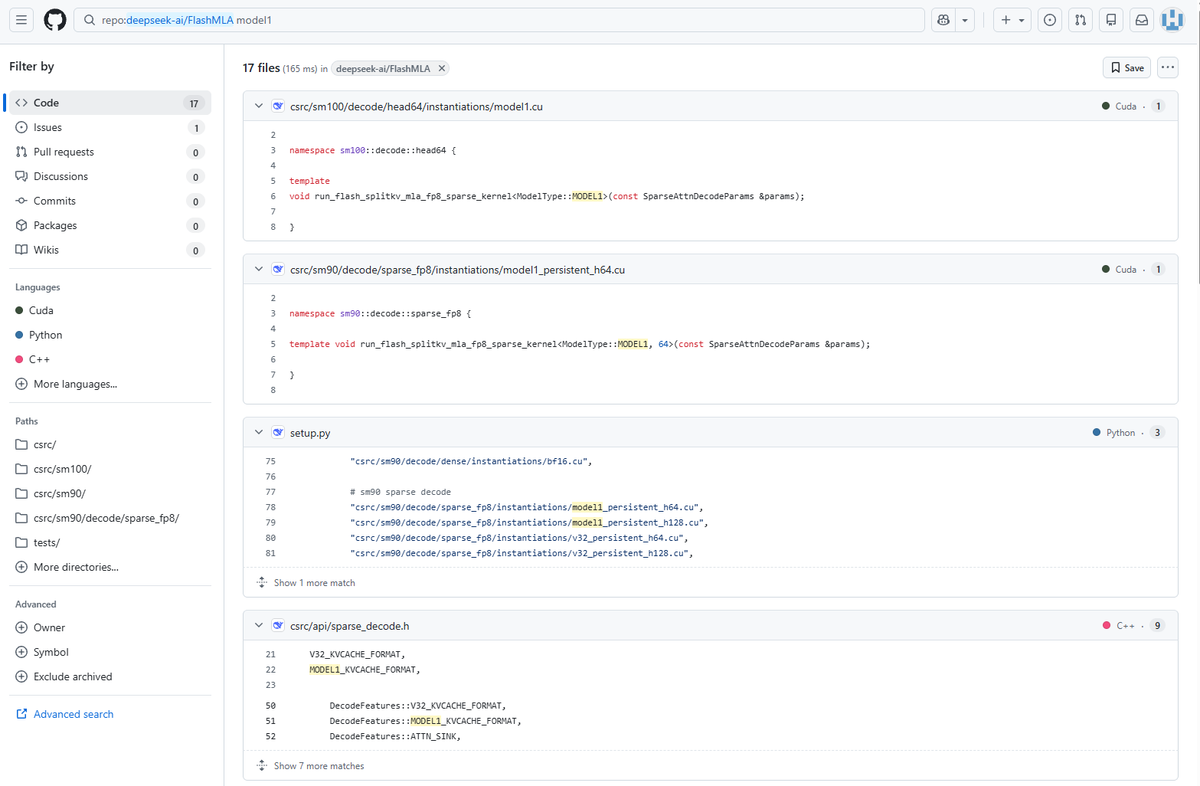Open Copilot chat icon in header
The image size is (1200, 786).
point(943,20)
